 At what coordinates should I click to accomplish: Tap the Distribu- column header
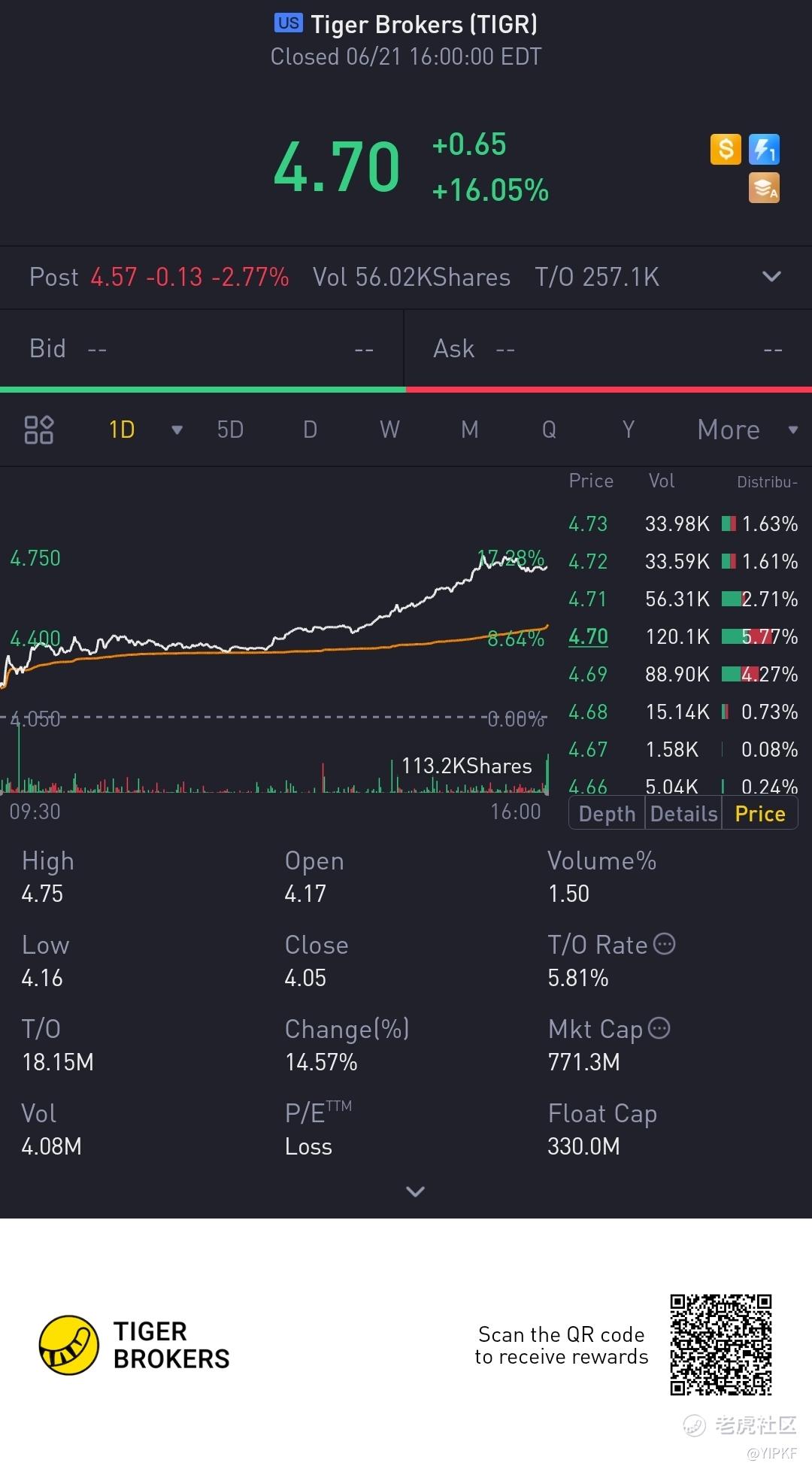click(x=767, y=482)
